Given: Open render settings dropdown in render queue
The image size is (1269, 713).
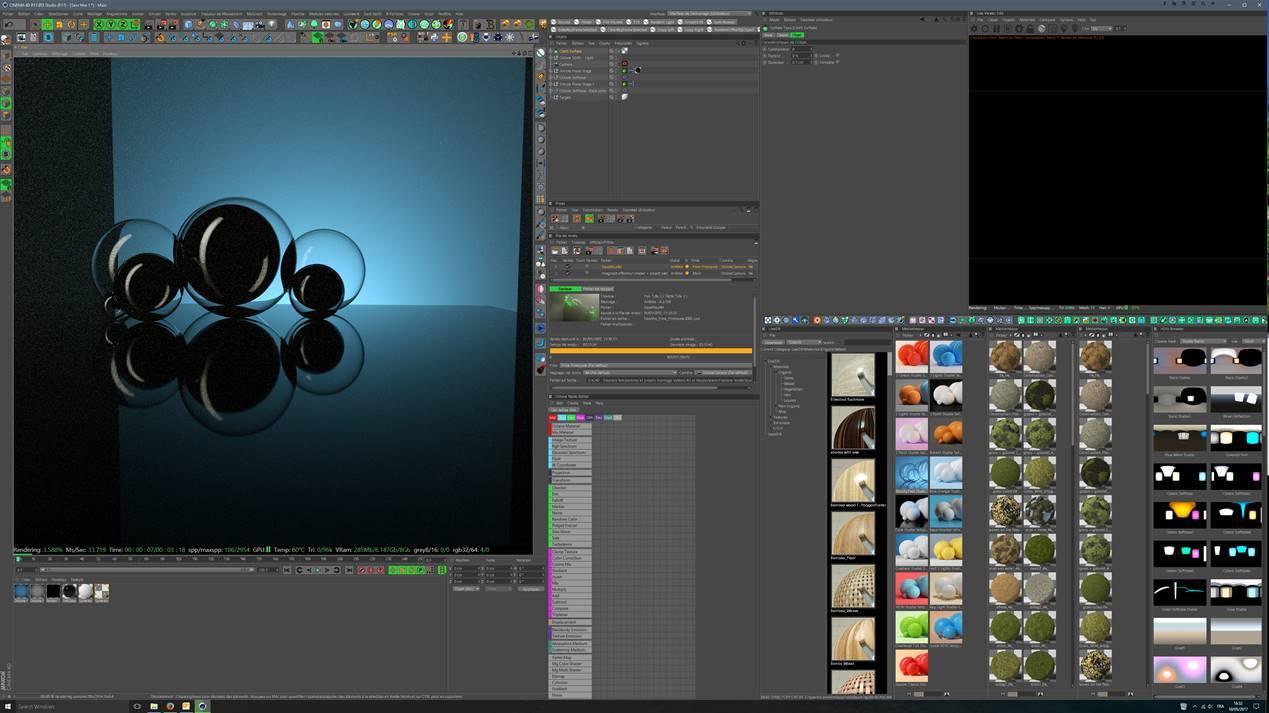Looking at the screenshot, I should tap(630, 373).
